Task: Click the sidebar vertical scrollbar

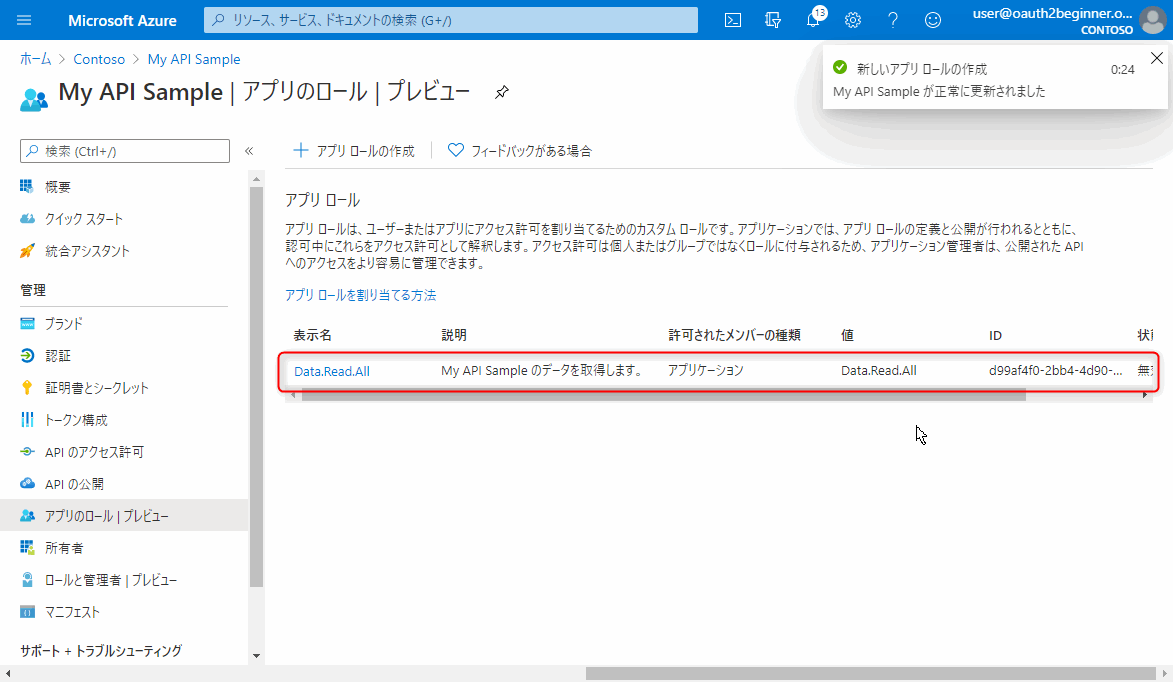Action: (257, 387)
